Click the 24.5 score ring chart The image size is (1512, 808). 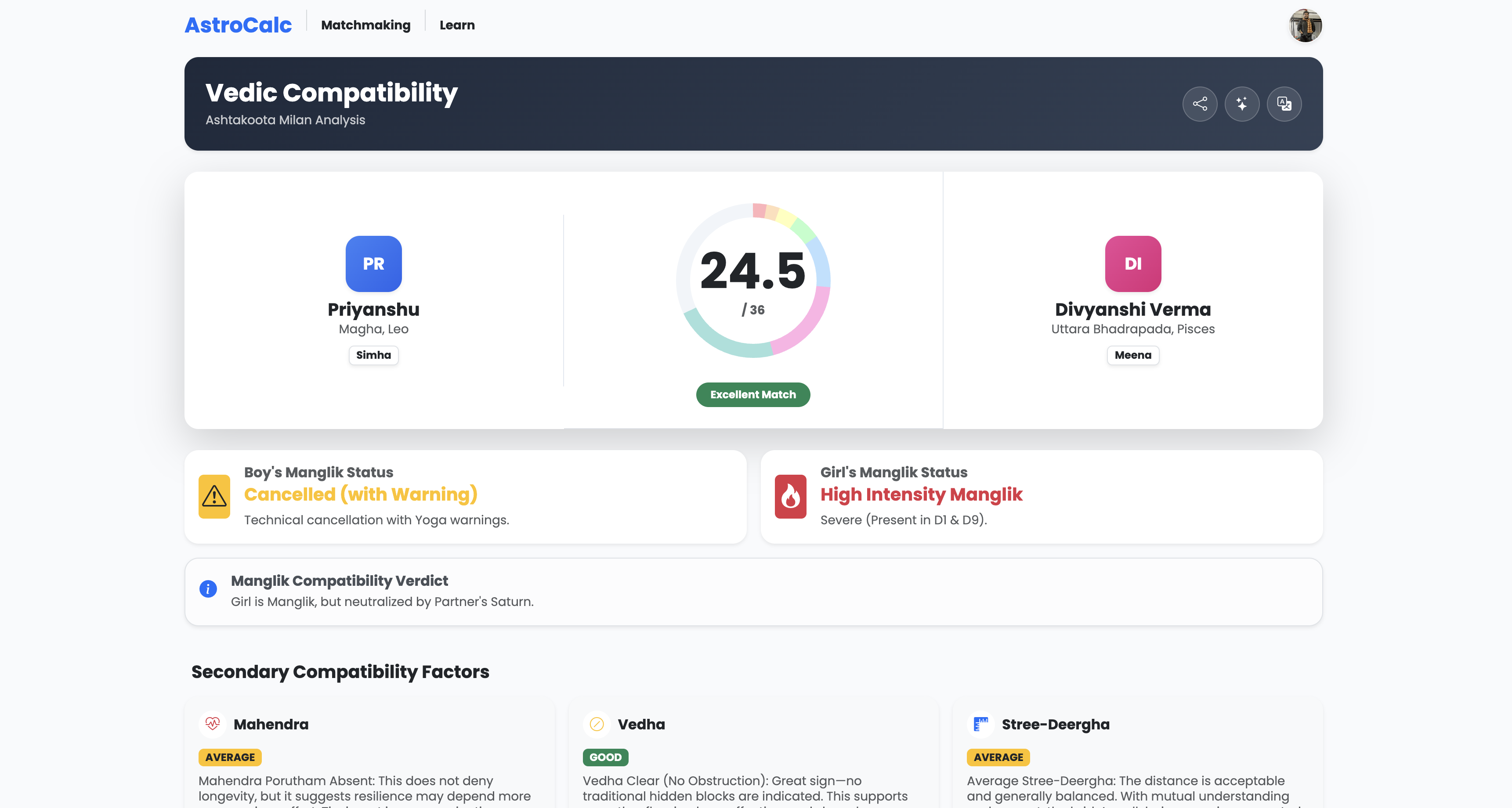click(x=752, y=281)
